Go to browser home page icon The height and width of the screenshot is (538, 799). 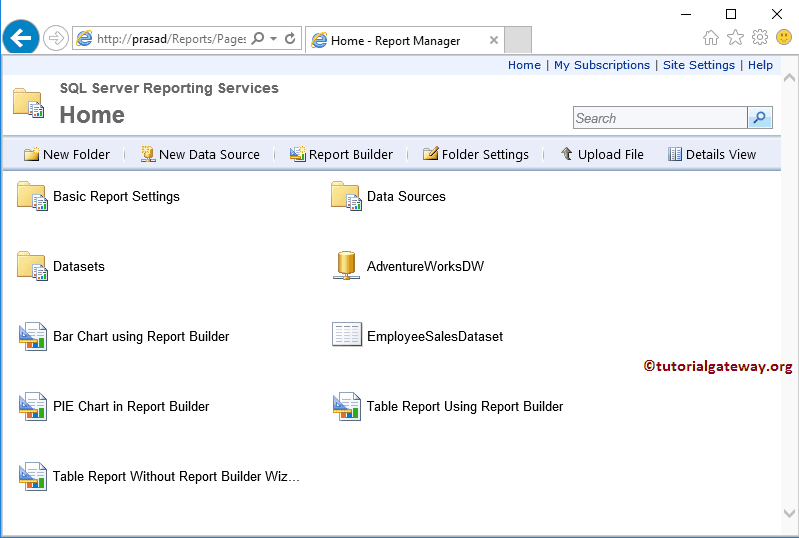click(711, 38)
